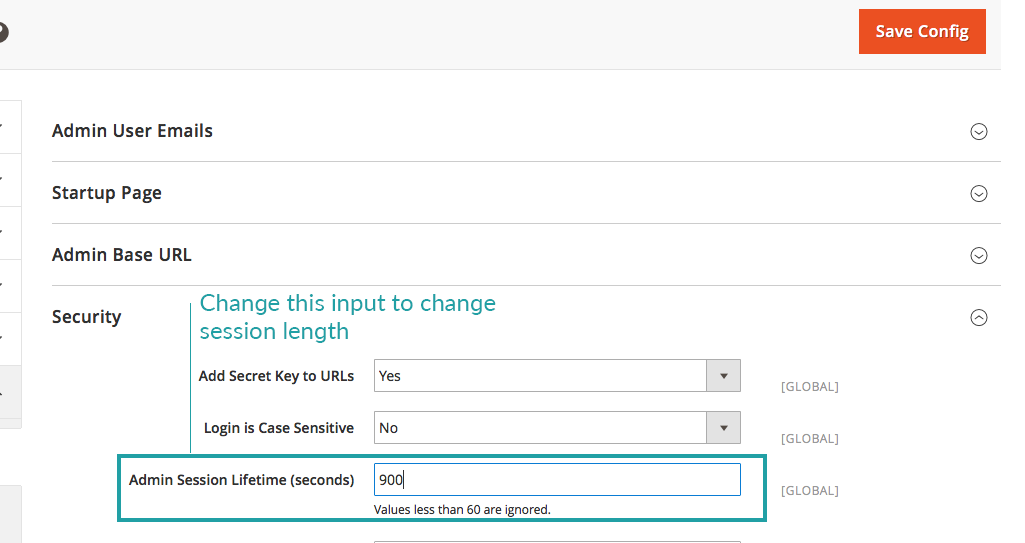Click the Admin User Emails section title

132,131
